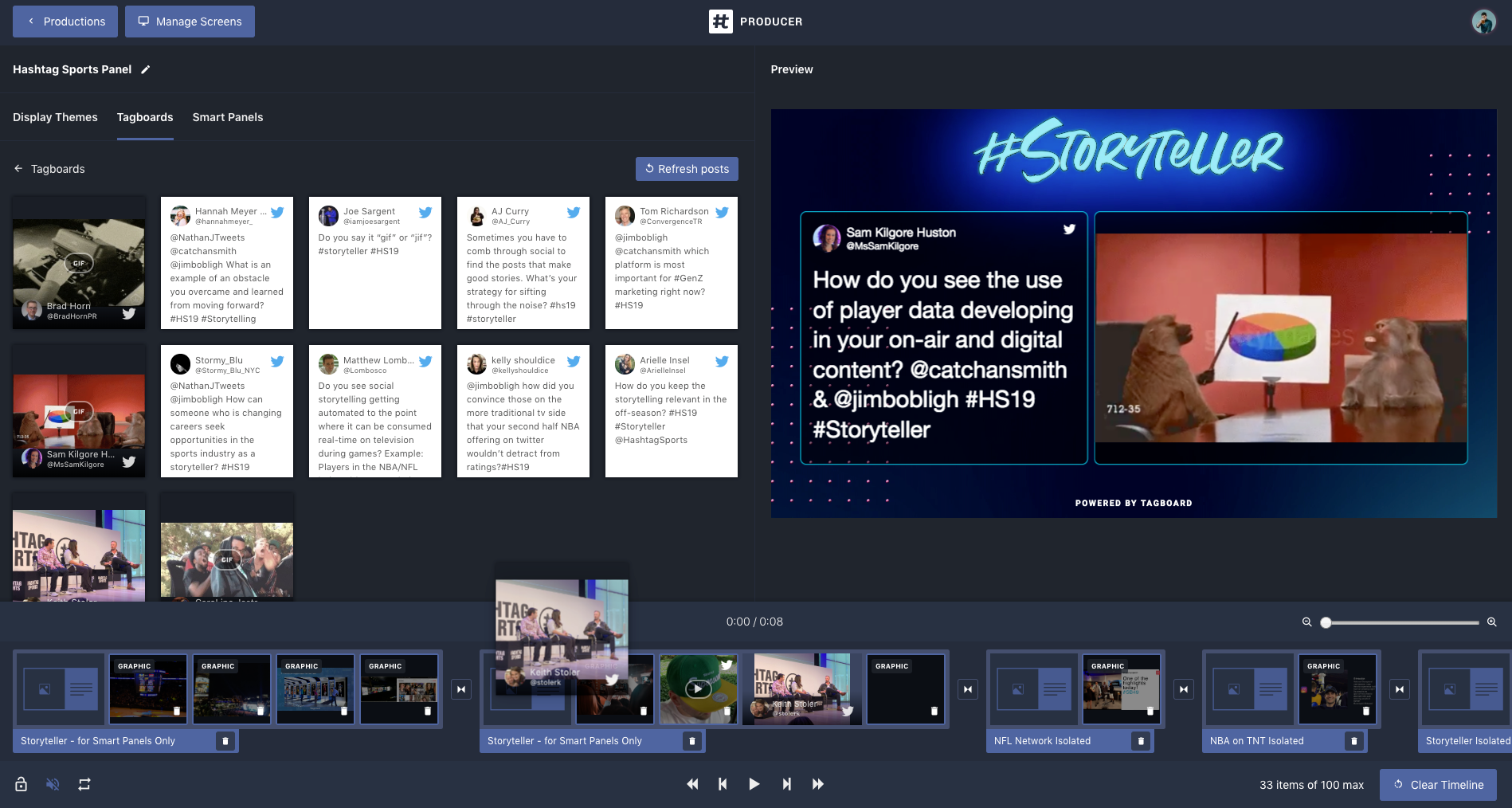Click the Twitter bird on Joe Sargent's post
This screenshot has height=808, width=1512.
pos(425,212)
